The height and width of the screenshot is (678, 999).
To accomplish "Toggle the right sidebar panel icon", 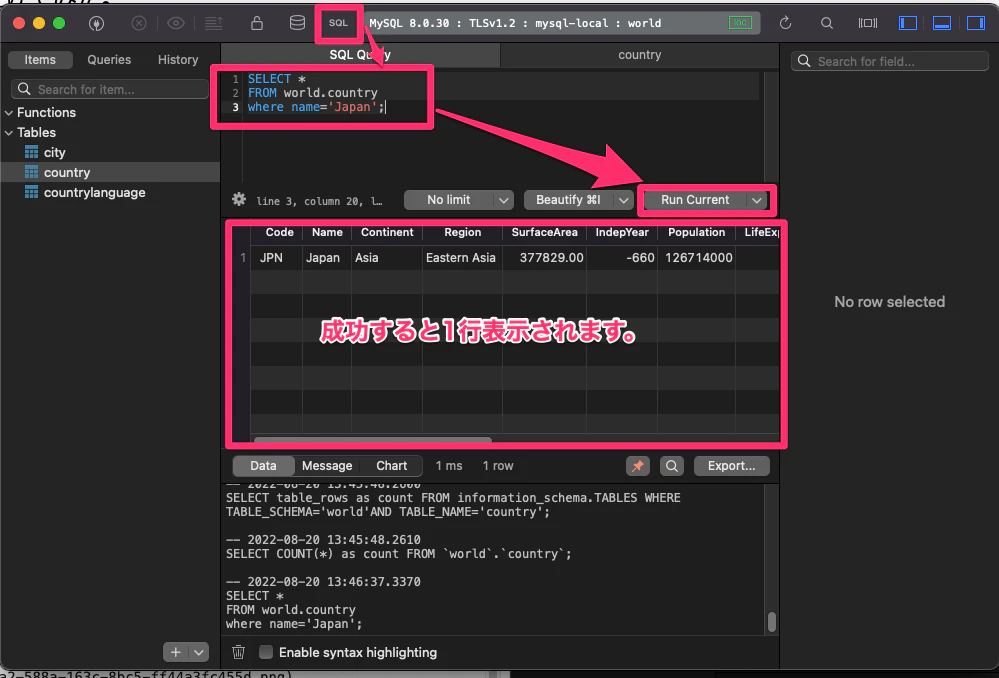I will click(x=975, y=23).
